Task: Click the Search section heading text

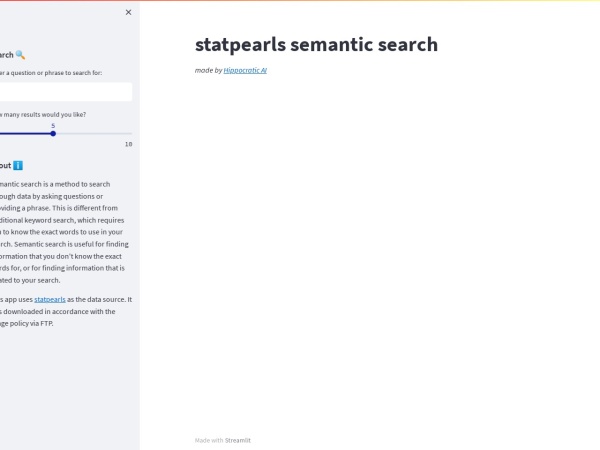Action: click(x=6, y=55)
